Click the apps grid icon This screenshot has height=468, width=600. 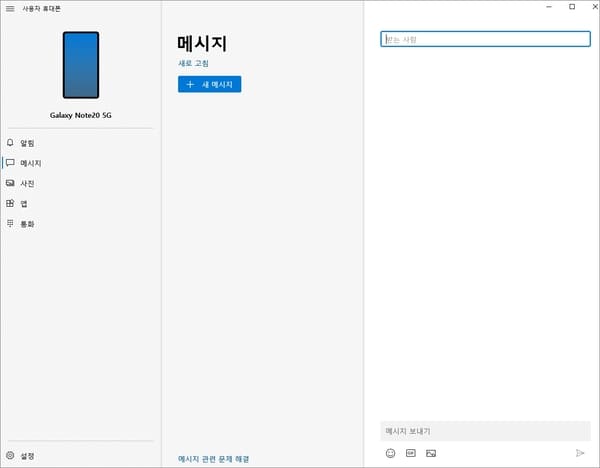click(10, 203)
